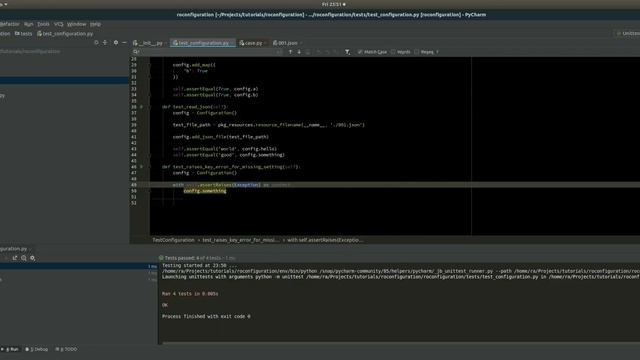Open the Debug tool window button
The width and height of the screenshot is (640, 360).
[x=37, y=349]
